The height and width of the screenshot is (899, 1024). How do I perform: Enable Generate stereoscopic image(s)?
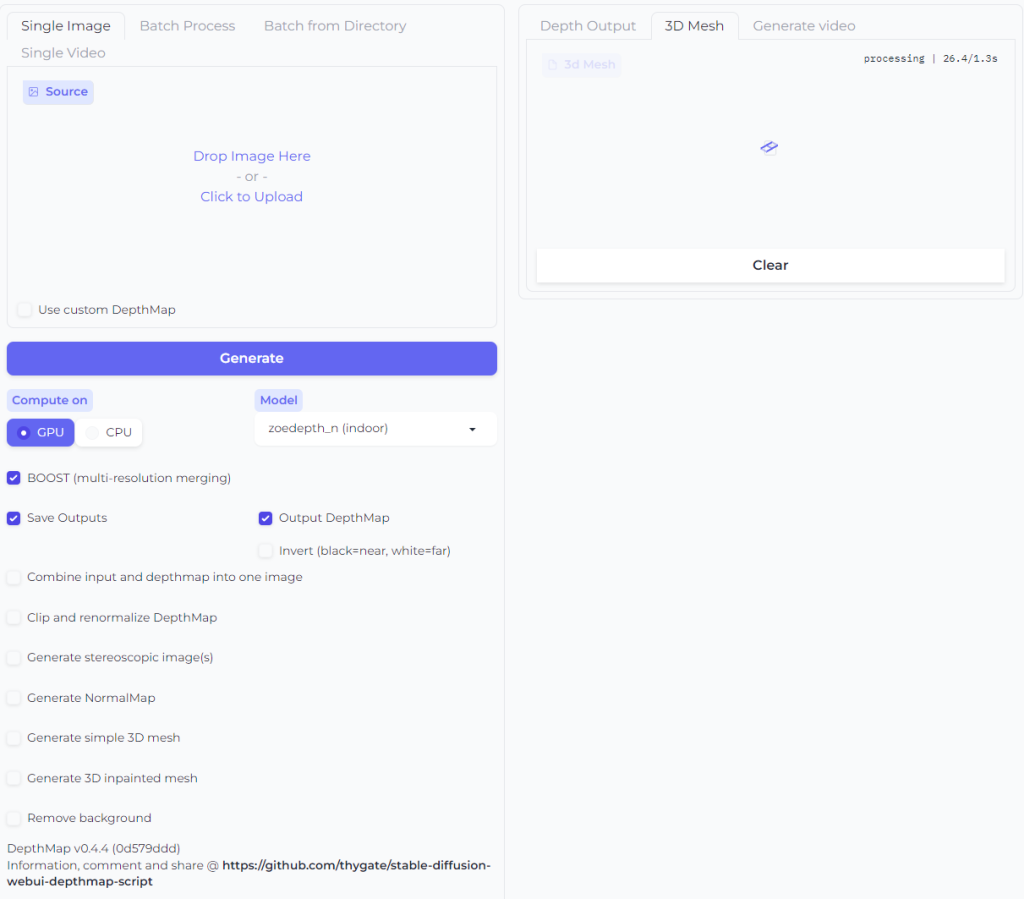click(x=14, y=657)
